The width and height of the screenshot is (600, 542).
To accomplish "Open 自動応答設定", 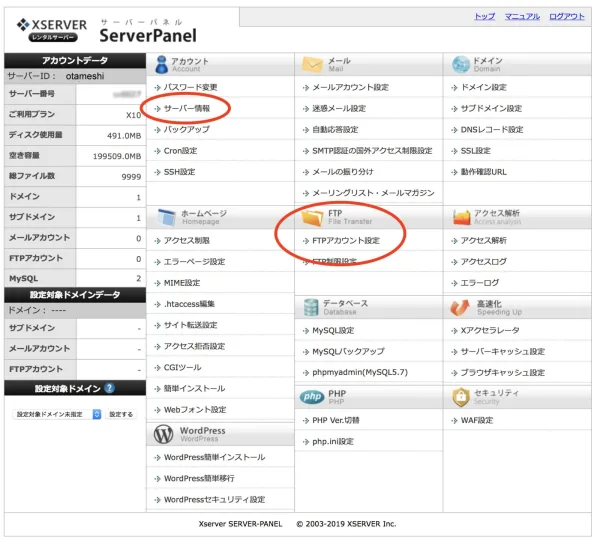I will click(335, 129).
